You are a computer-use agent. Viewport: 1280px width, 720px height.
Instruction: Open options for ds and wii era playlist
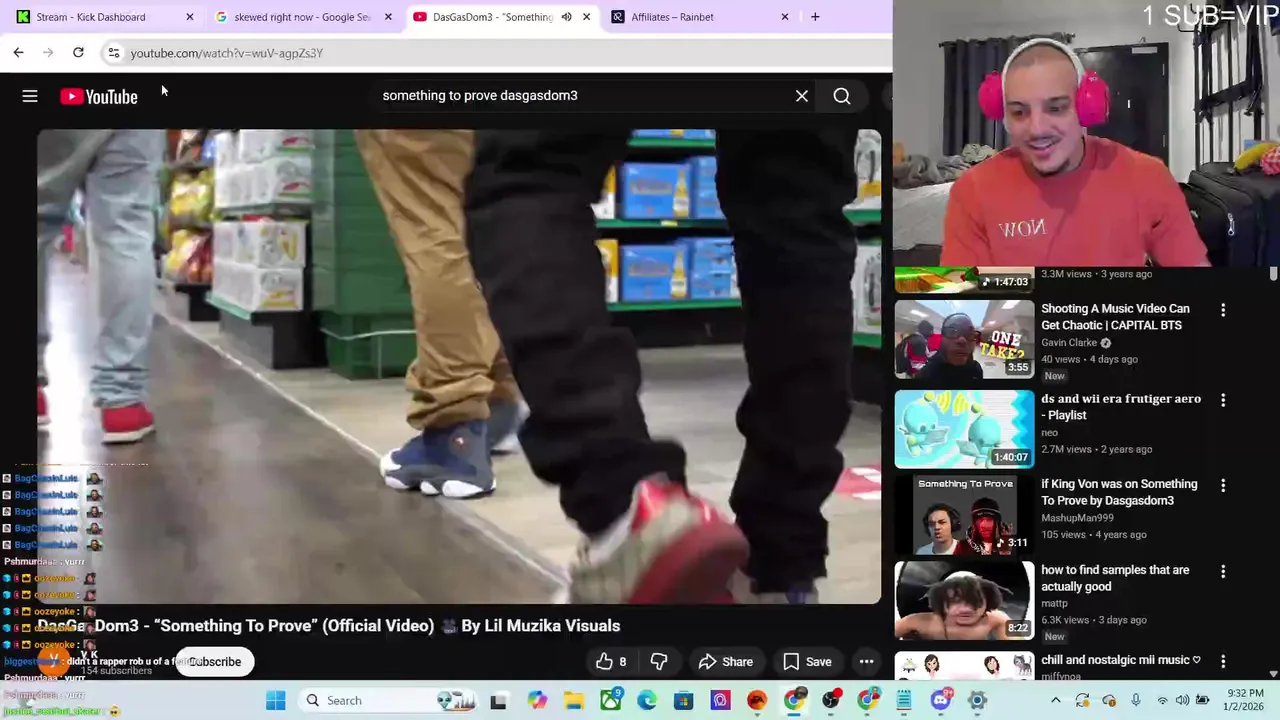click(x=1223, y=400)
